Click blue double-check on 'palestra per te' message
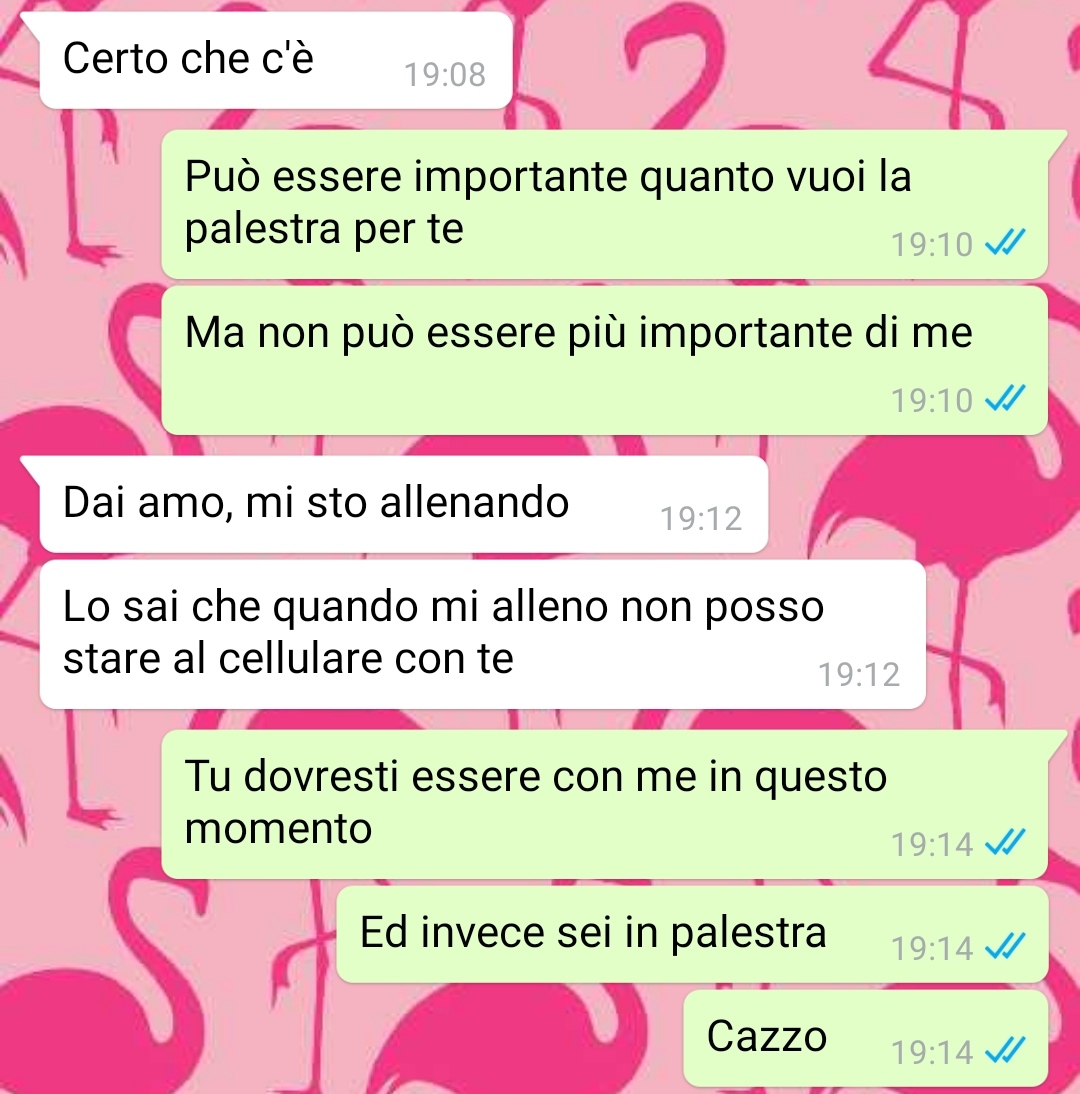 (x=1005, y=242)
